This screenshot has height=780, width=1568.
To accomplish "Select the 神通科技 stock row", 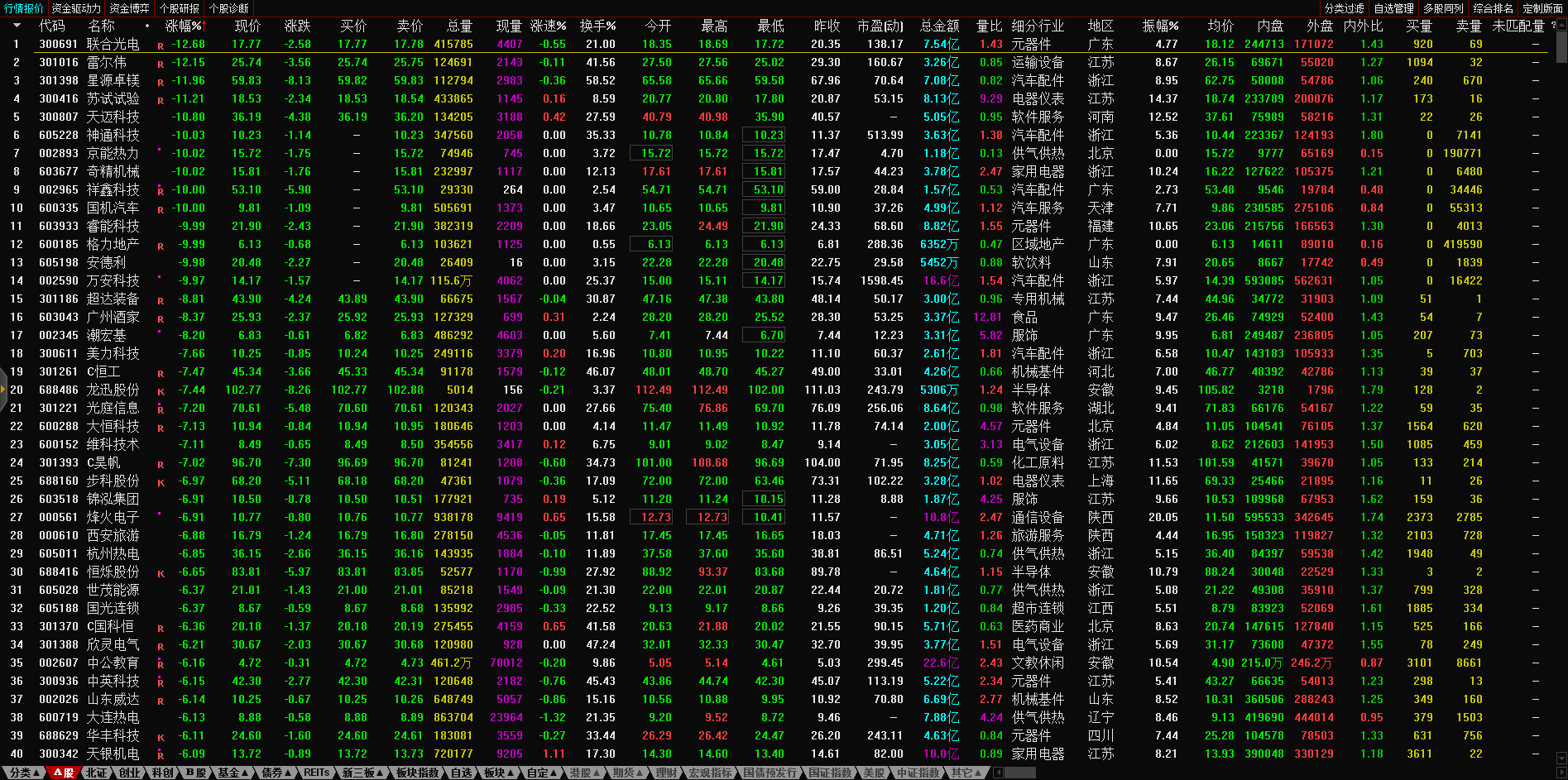I will (x=113, y=135).
